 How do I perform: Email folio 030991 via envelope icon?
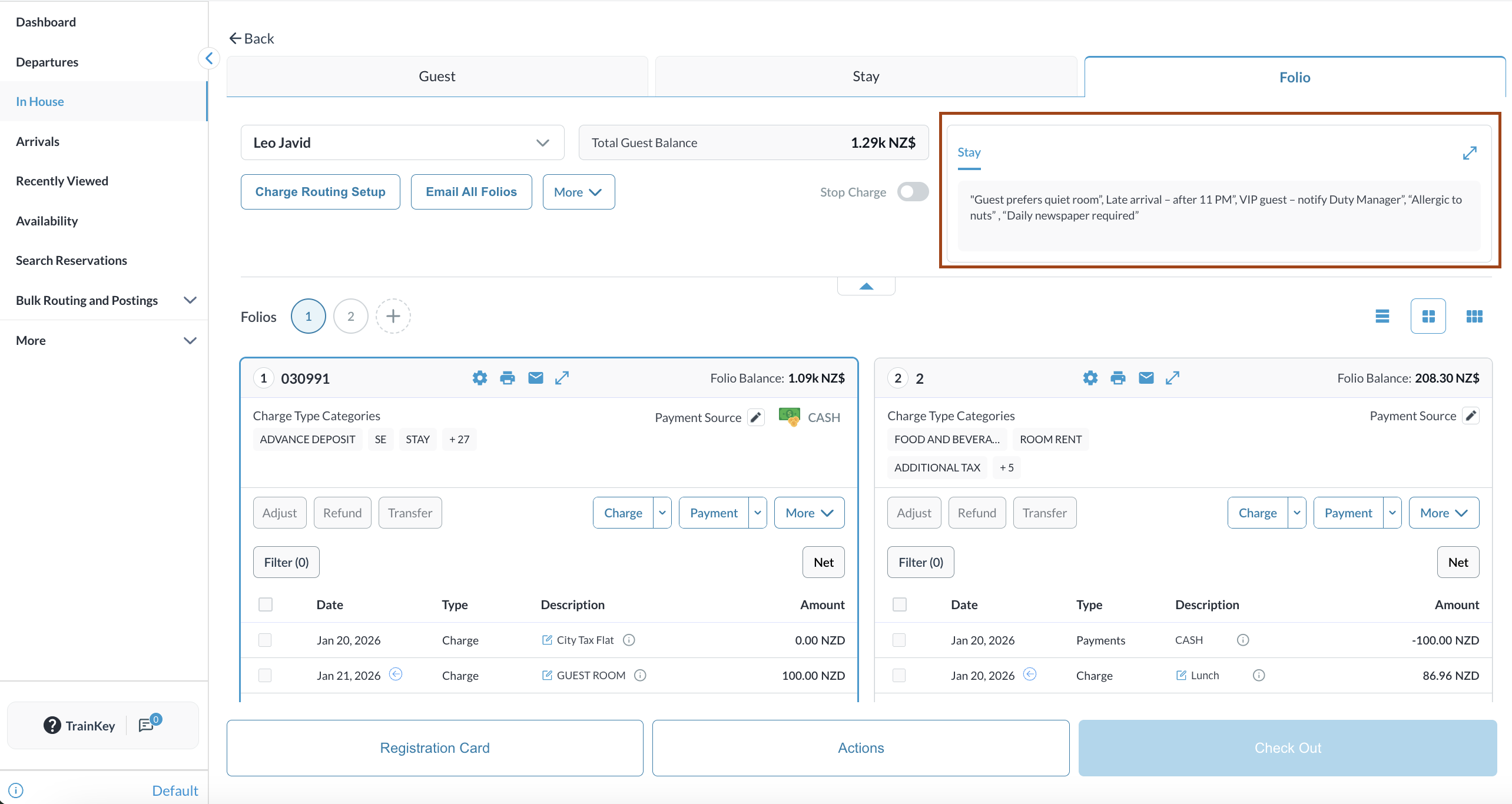pyautogui.click(x=535, y=378)
